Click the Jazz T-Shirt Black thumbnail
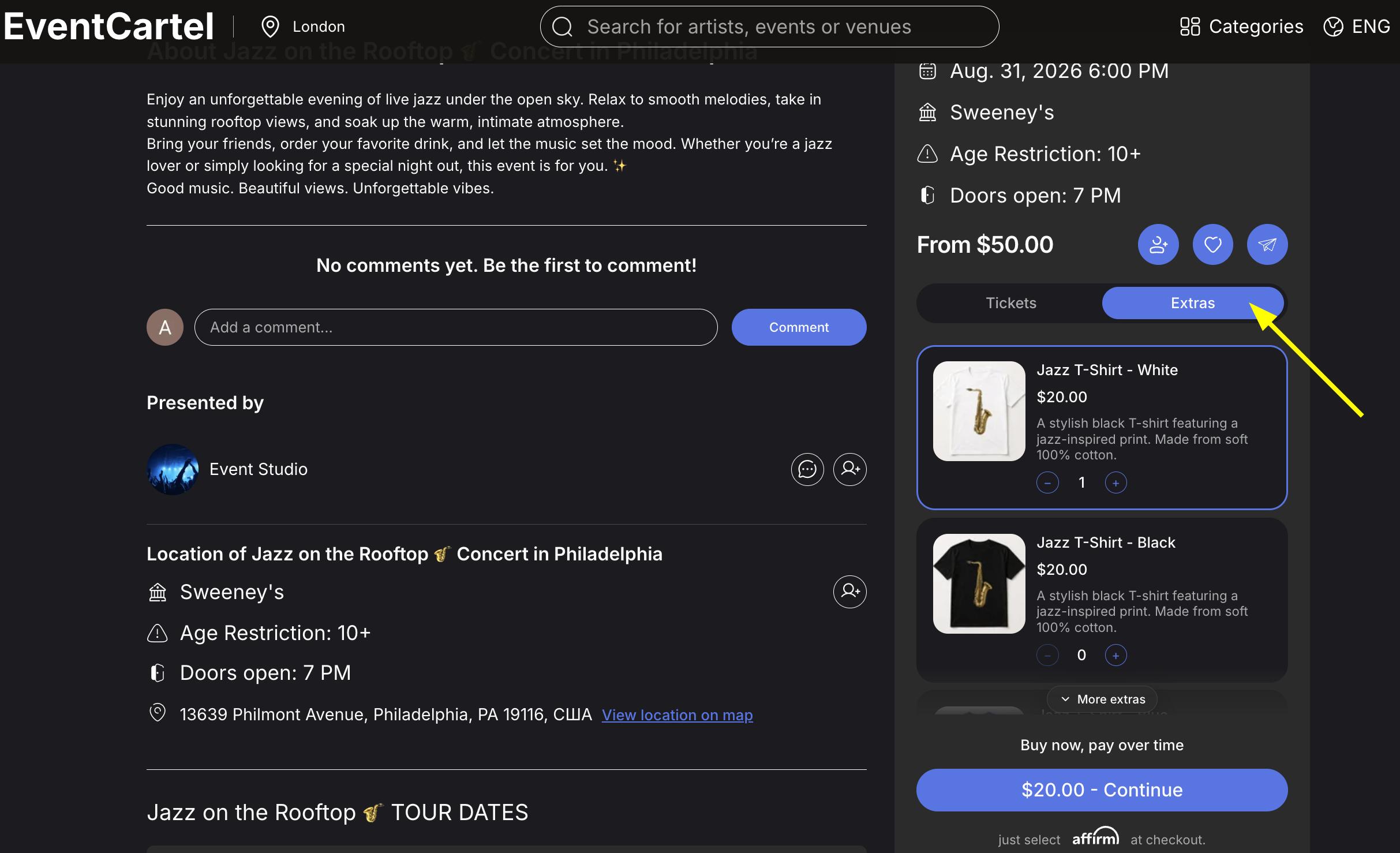 coord(979,583)
